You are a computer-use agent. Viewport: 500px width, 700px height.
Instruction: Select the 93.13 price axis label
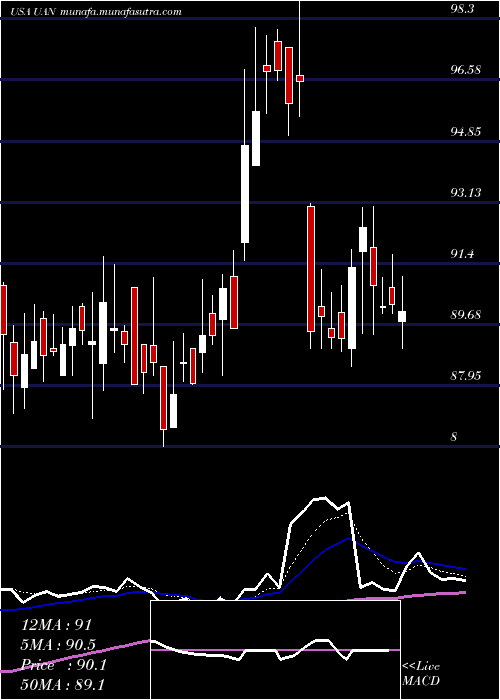click(x=465, y=192)
